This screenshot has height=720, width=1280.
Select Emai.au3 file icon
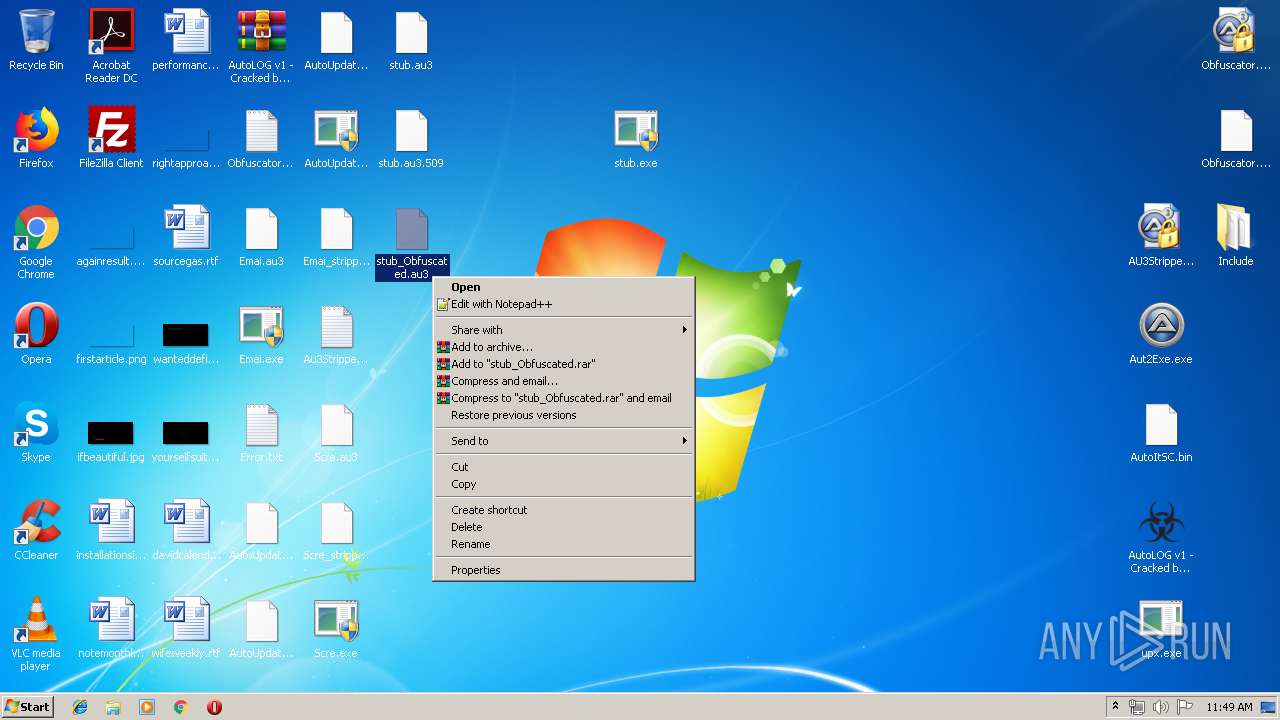coord(261,236)
